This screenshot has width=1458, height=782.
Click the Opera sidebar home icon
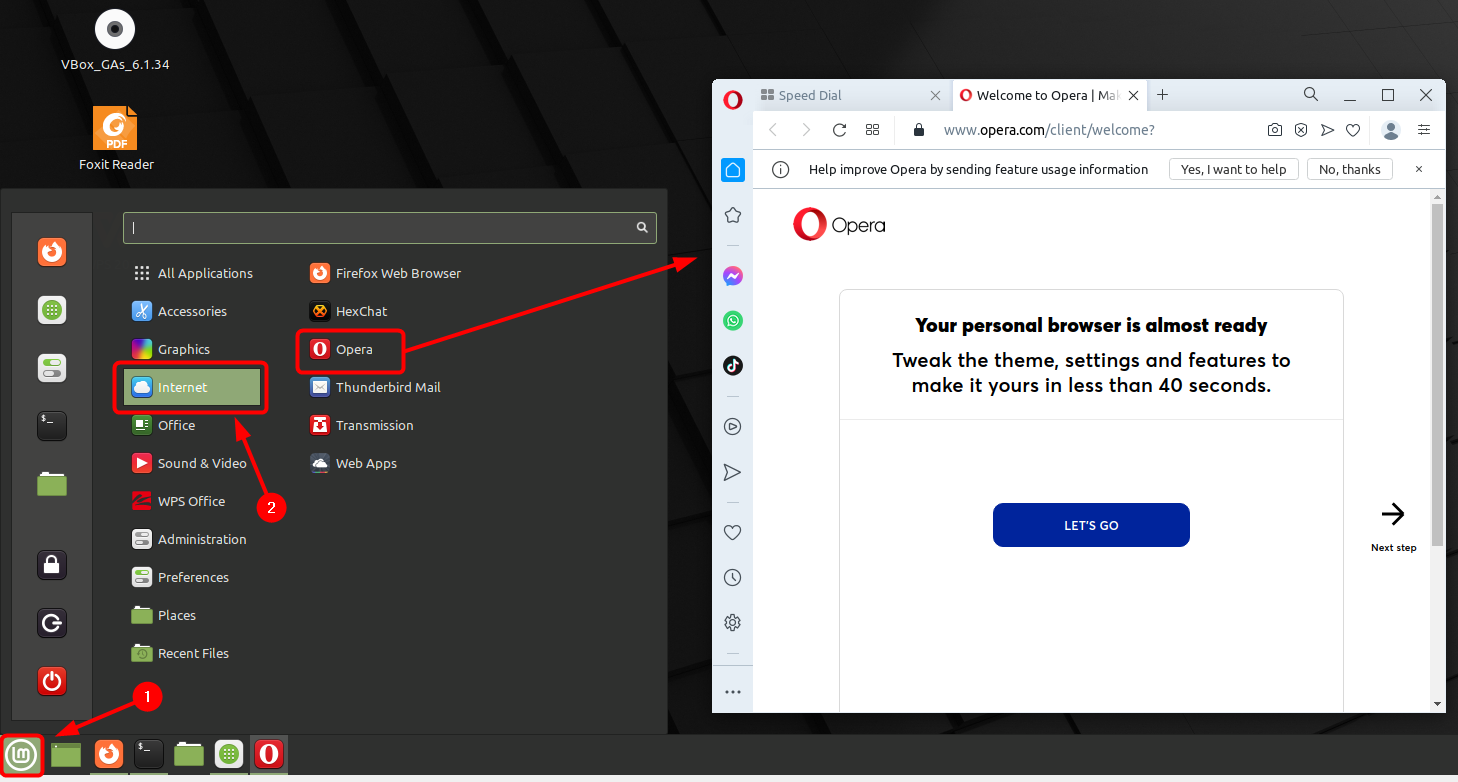point(733,170)
